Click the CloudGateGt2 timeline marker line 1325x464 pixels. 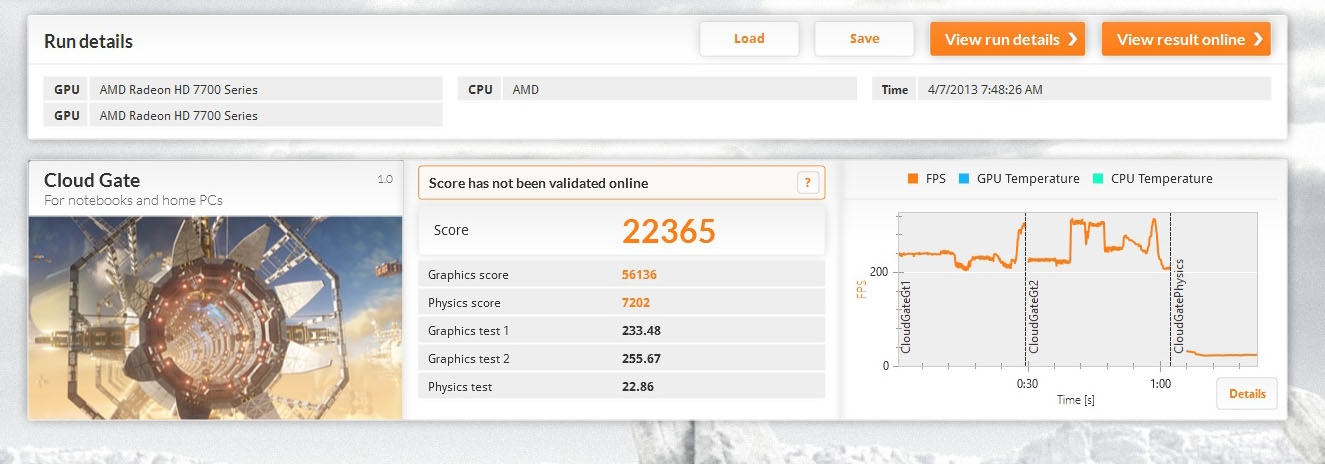[x=1026, y=289]
